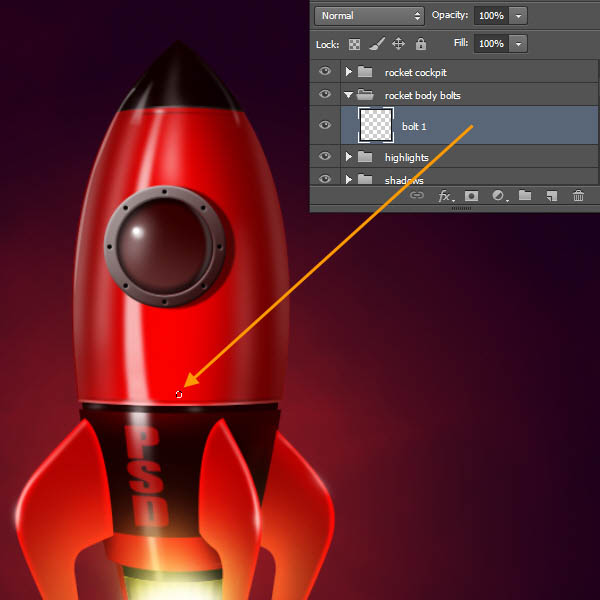Collapse the rocket body bolts group

(x=348, y=95)
